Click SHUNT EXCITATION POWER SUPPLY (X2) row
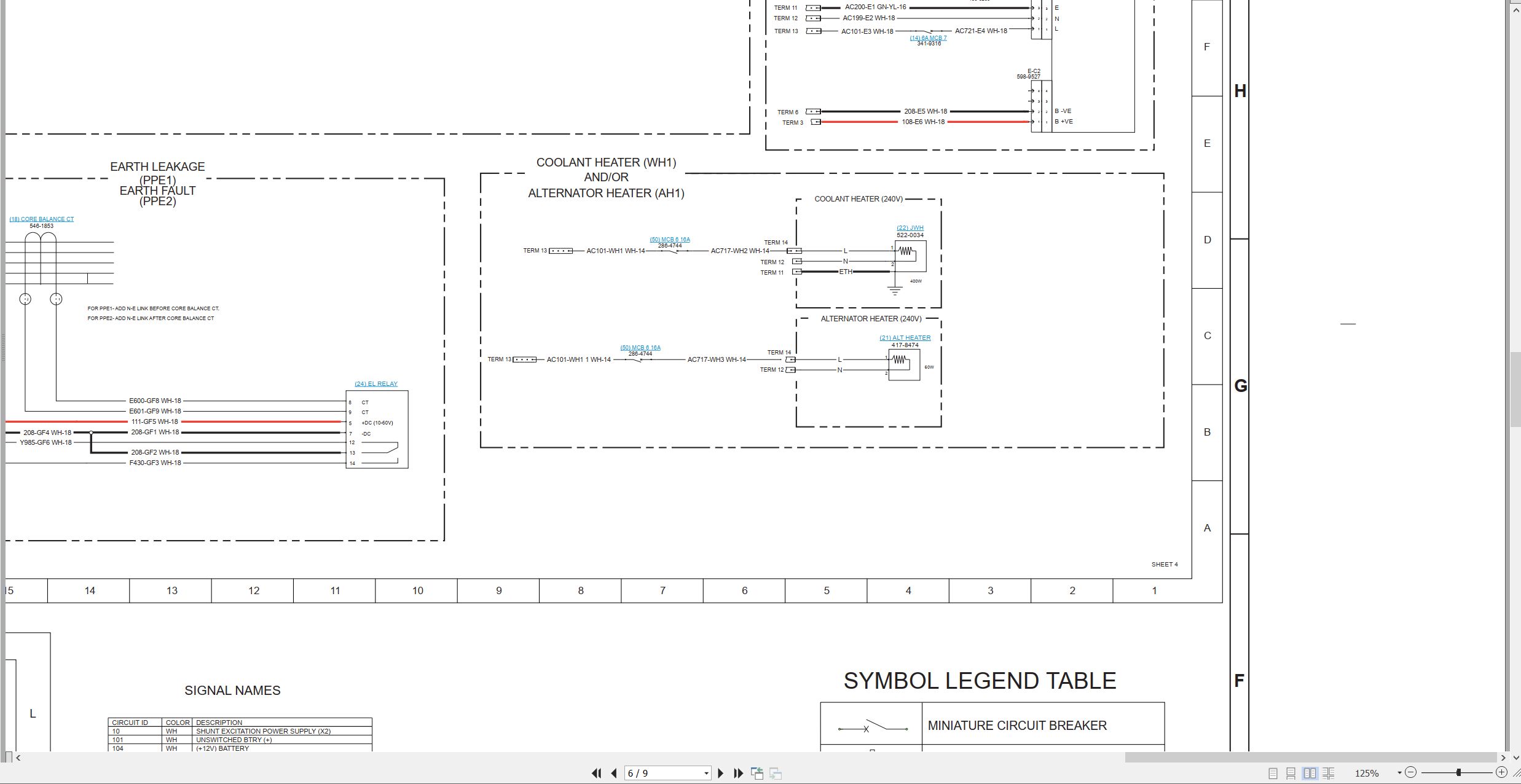 [x=240, y=731]
